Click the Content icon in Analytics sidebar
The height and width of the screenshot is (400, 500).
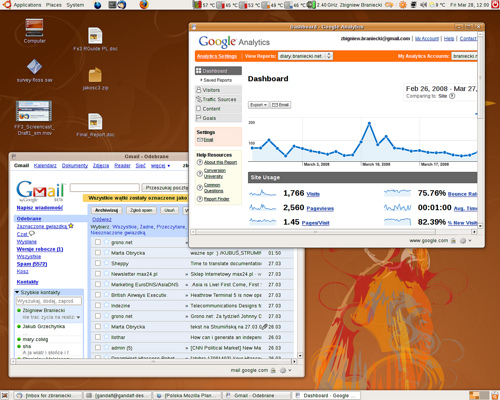(199, 108)
